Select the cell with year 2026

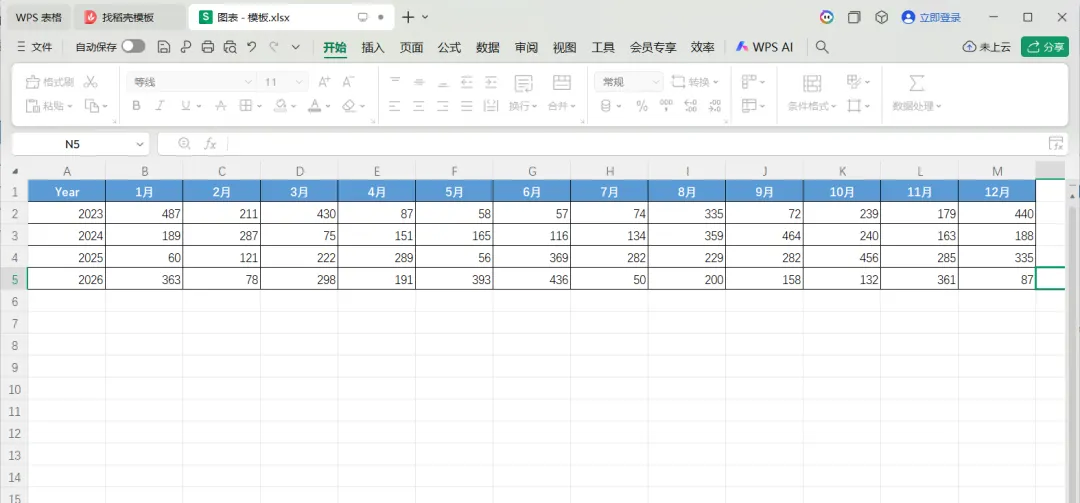click(67, 279)
